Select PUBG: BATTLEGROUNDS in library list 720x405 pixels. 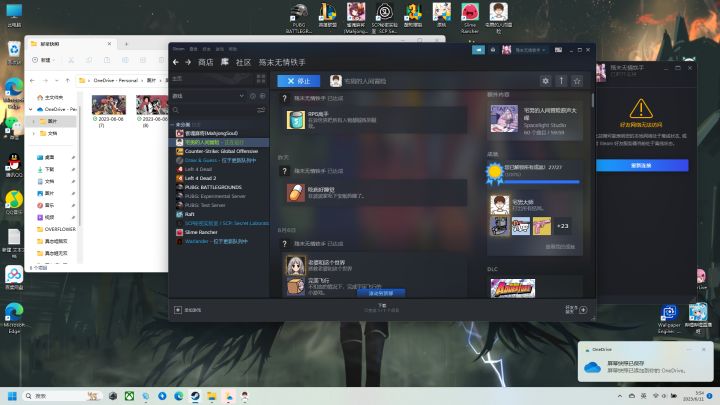[x=213, y=187]
